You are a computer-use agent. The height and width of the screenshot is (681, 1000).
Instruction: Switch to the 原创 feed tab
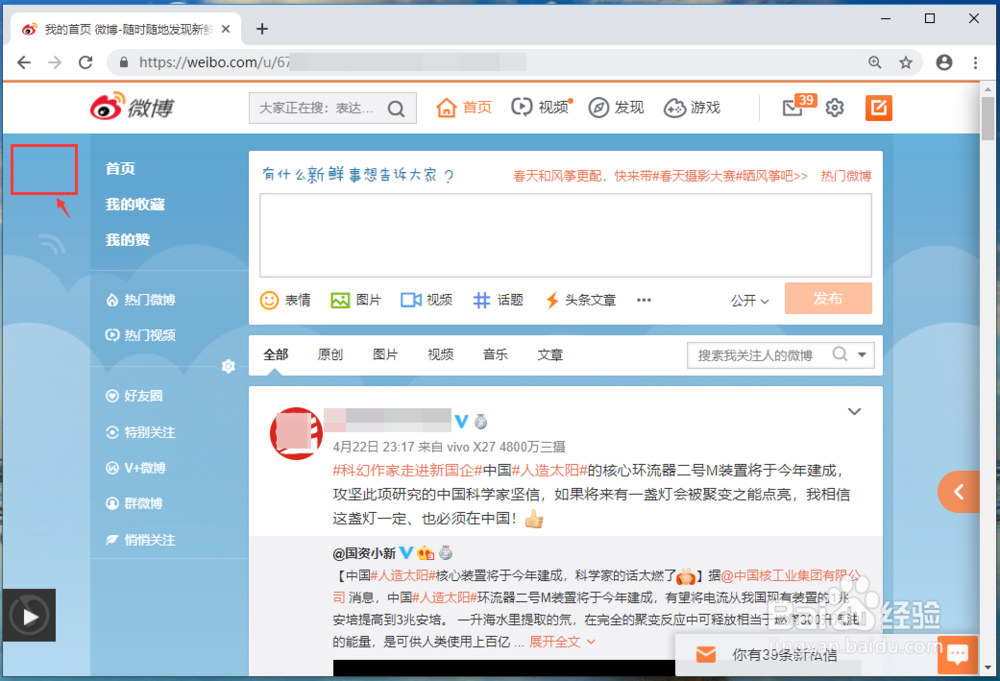pyautogui.click(x=330, y=354)
